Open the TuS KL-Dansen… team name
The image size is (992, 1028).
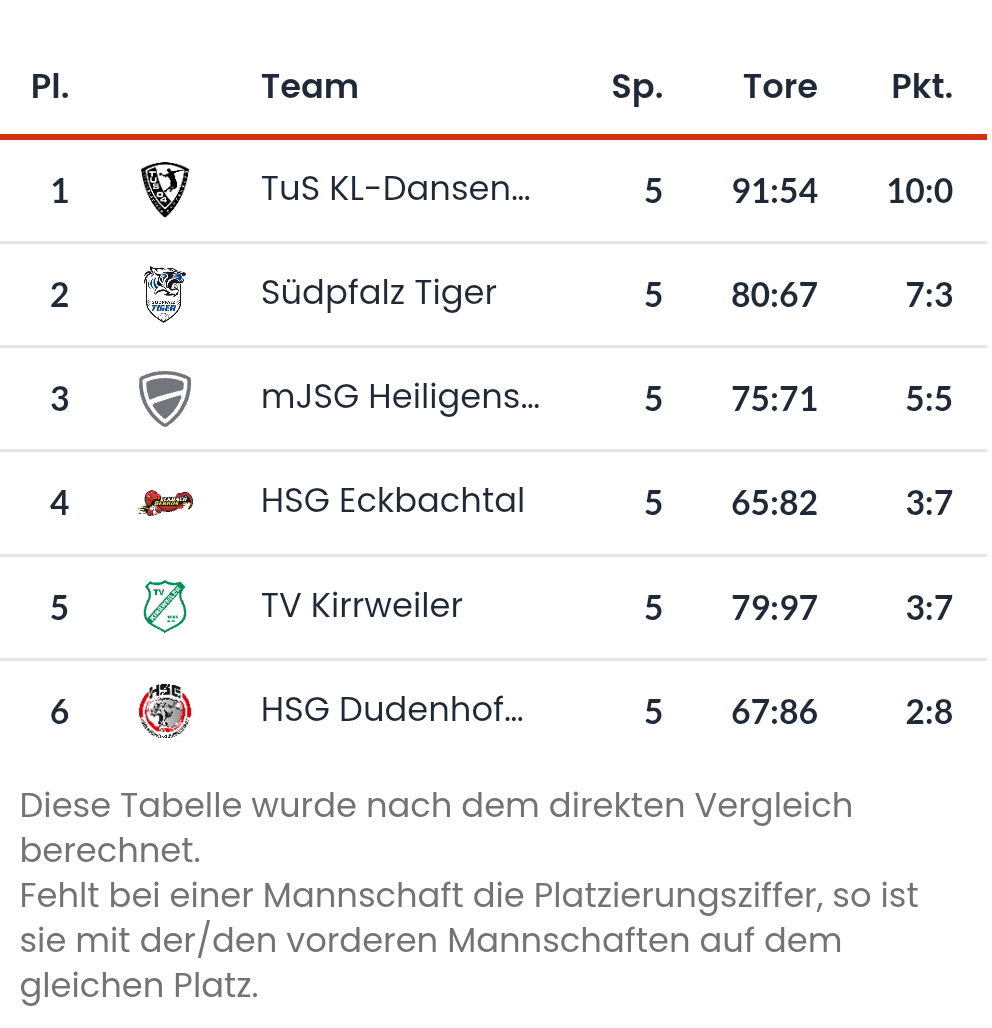(395, 189)
